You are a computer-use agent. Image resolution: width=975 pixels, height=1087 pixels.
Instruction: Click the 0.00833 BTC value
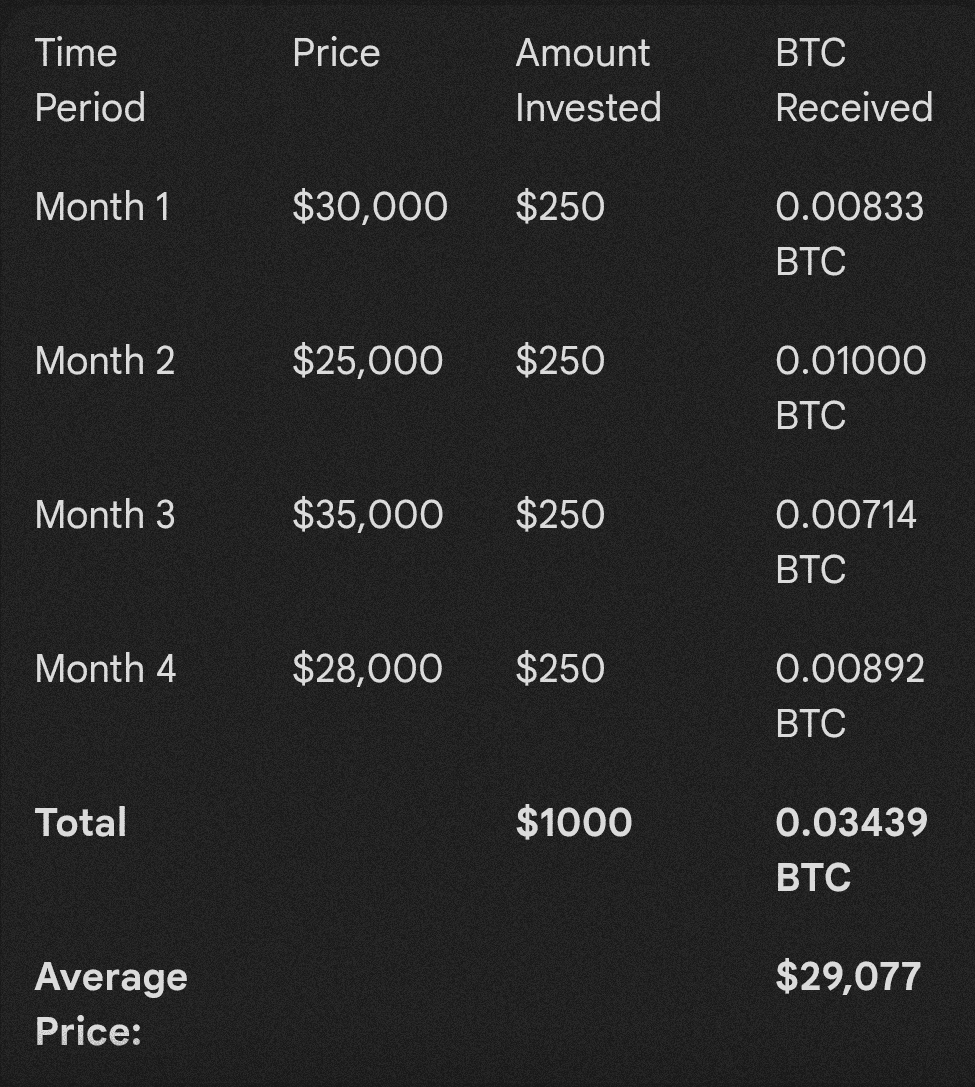(849, 234)
